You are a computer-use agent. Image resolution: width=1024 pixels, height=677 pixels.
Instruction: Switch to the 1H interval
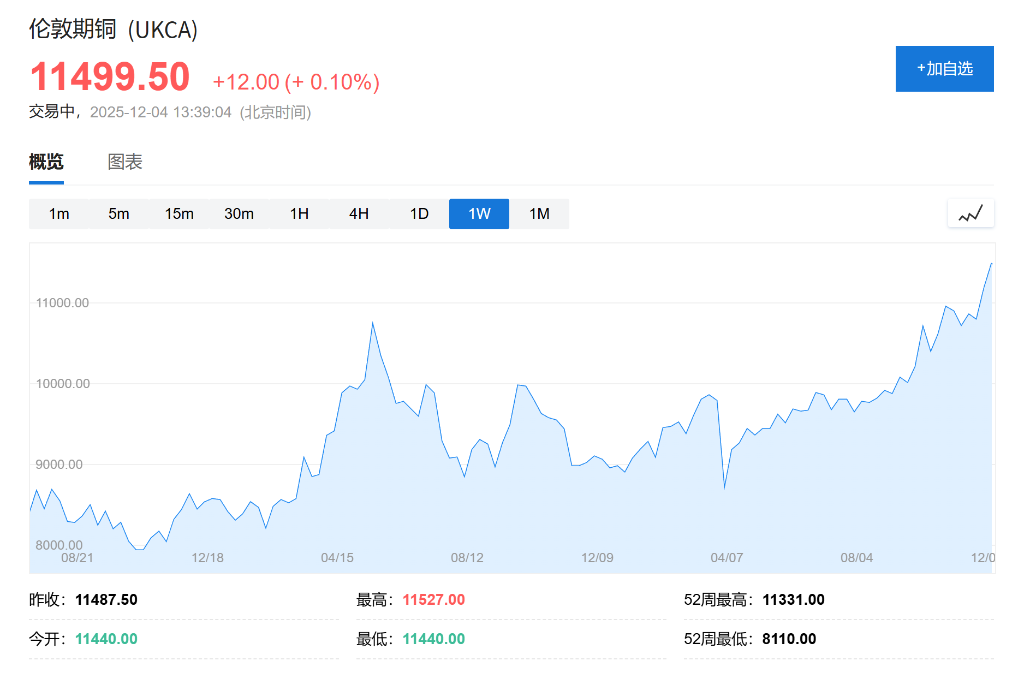[299, 213]
